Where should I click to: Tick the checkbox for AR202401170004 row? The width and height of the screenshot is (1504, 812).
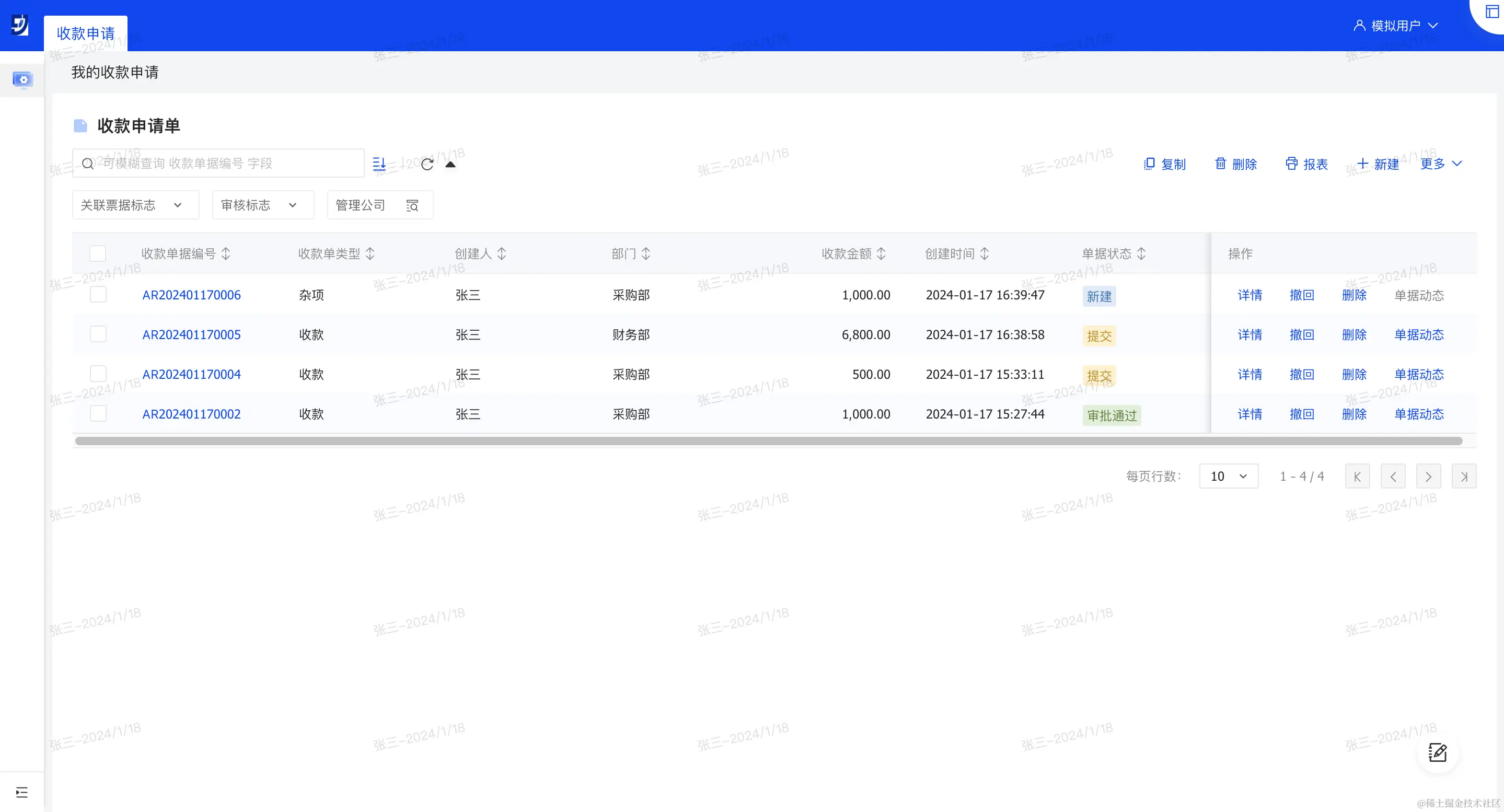[98, 374]
